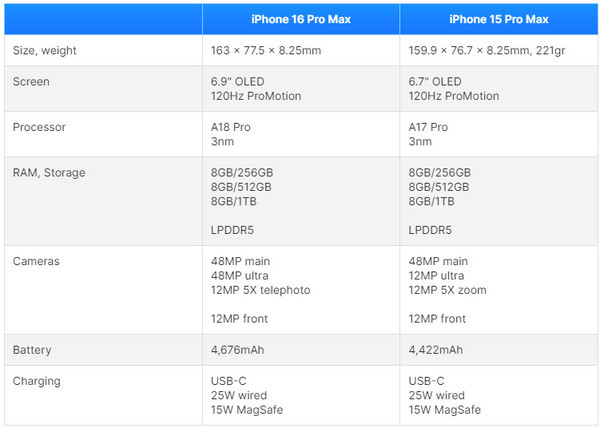Click the 12MP 5X zoom camera line
The image size is (600, 428).
(x=450, y=290)
